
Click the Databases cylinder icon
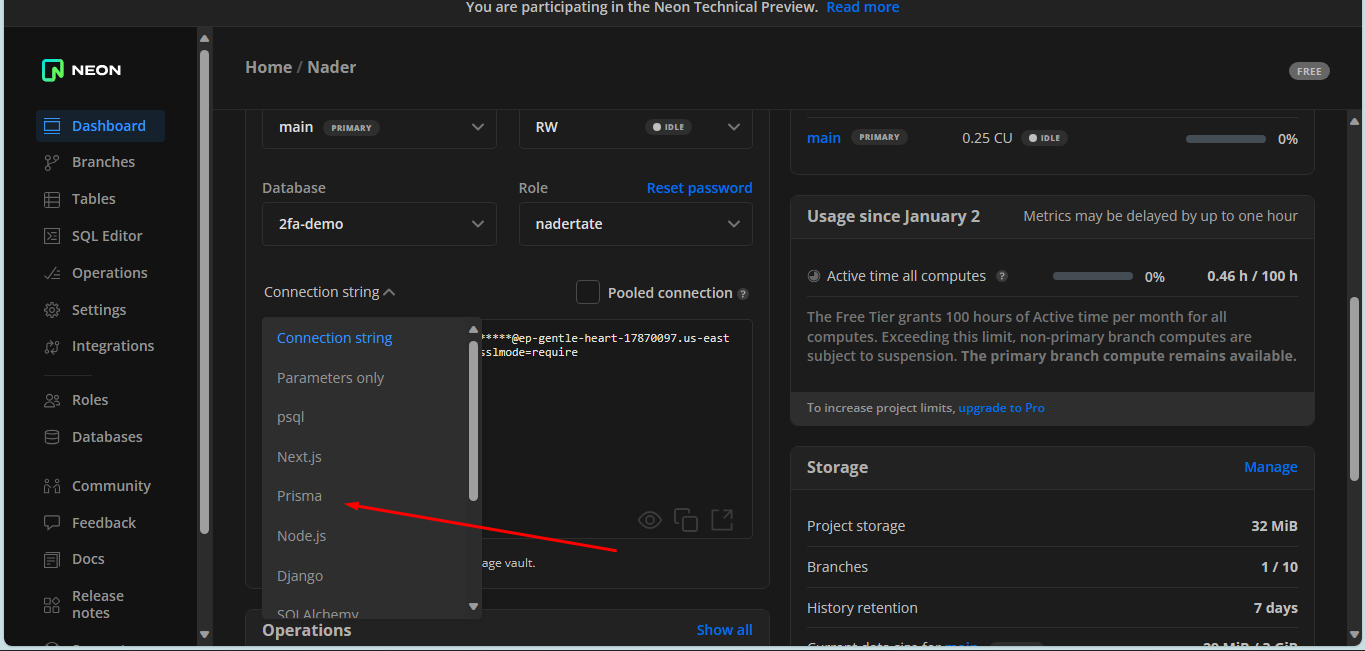click(x=52, y=437)
